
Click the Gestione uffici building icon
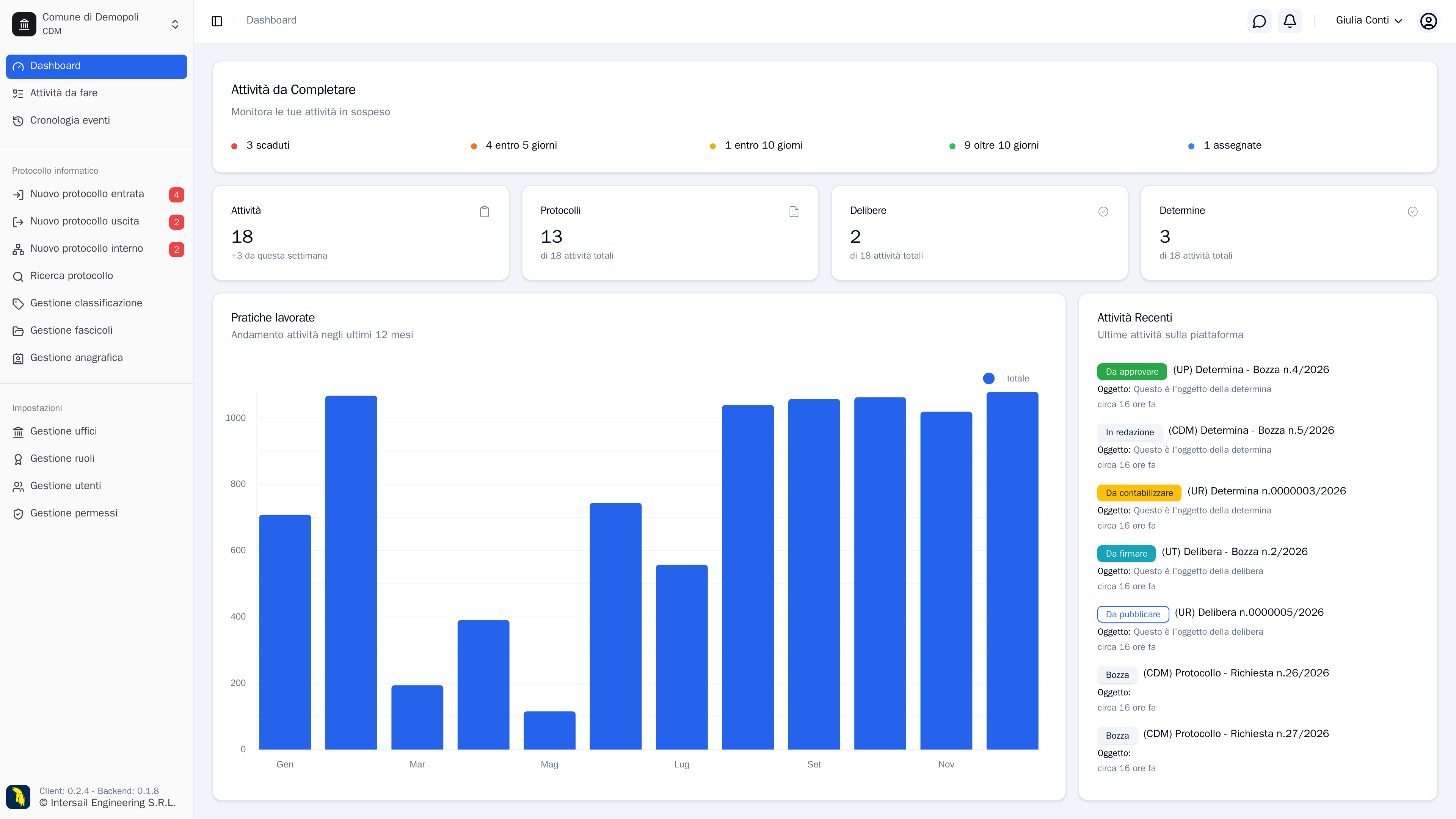(x=18, y=432)
